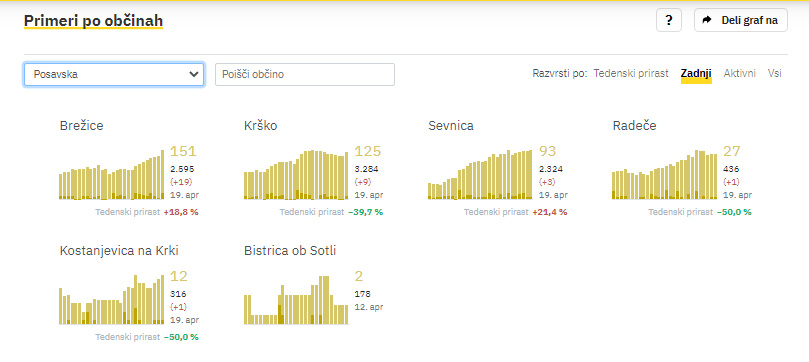The height and width of the screenshot is (362, 809).
Task: Click the share arrow icon on Deli graf na
Action: pos(707,20)
